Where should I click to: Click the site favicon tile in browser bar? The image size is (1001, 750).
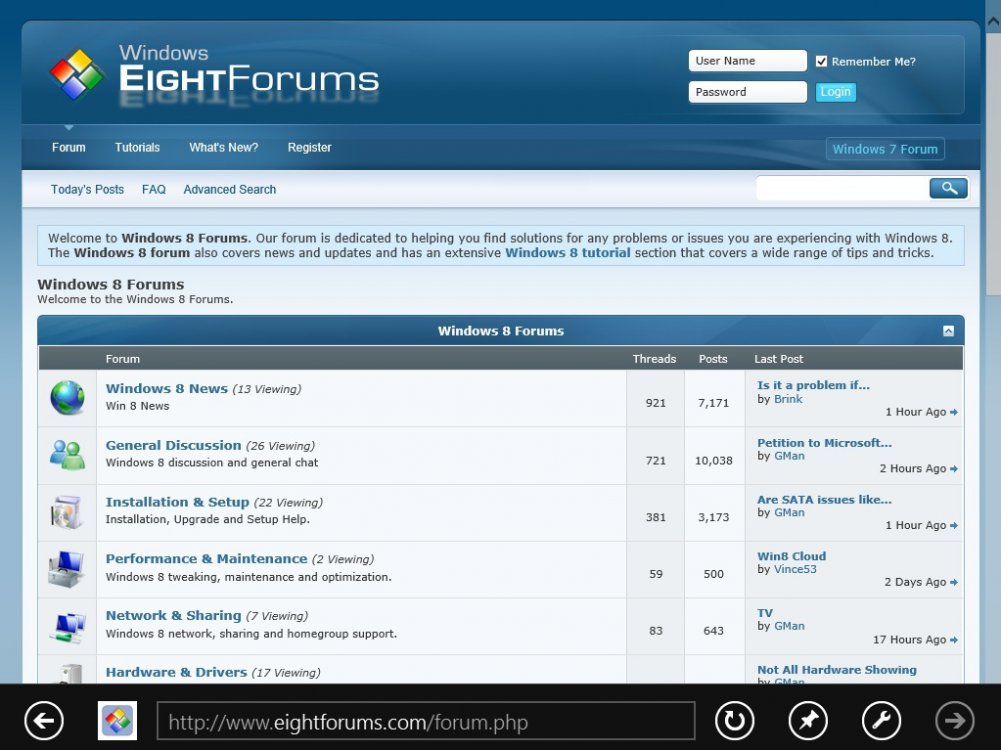117,721
